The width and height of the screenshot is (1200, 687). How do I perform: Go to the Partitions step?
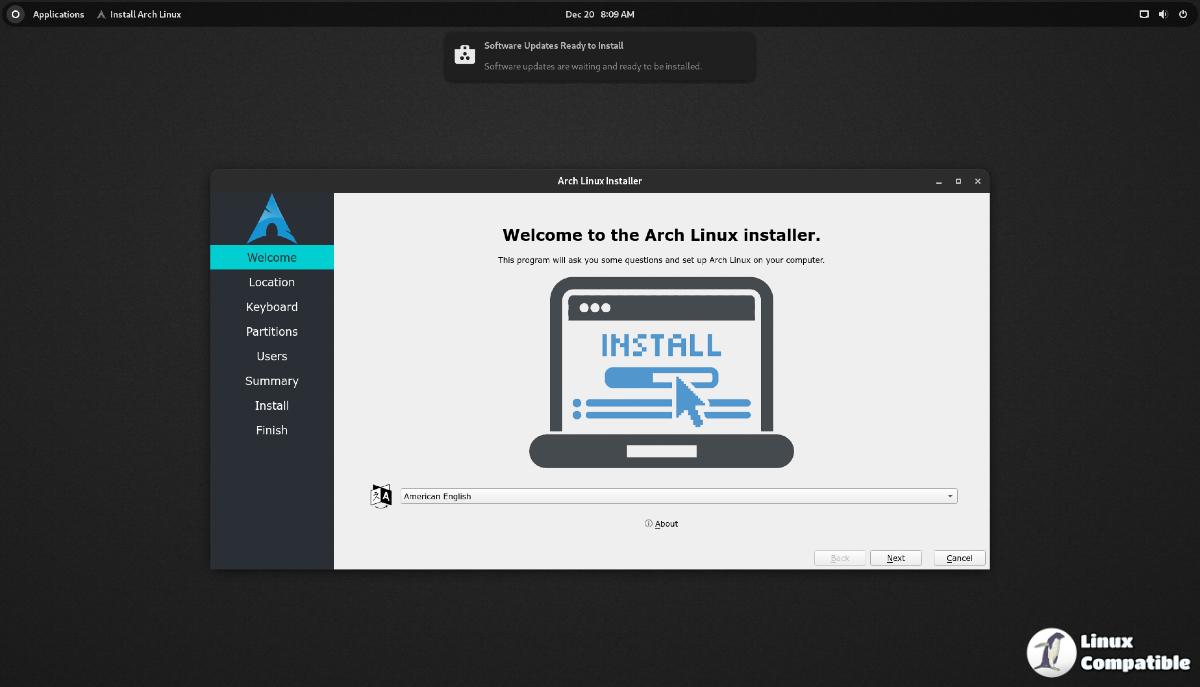[x=272, y=332]
